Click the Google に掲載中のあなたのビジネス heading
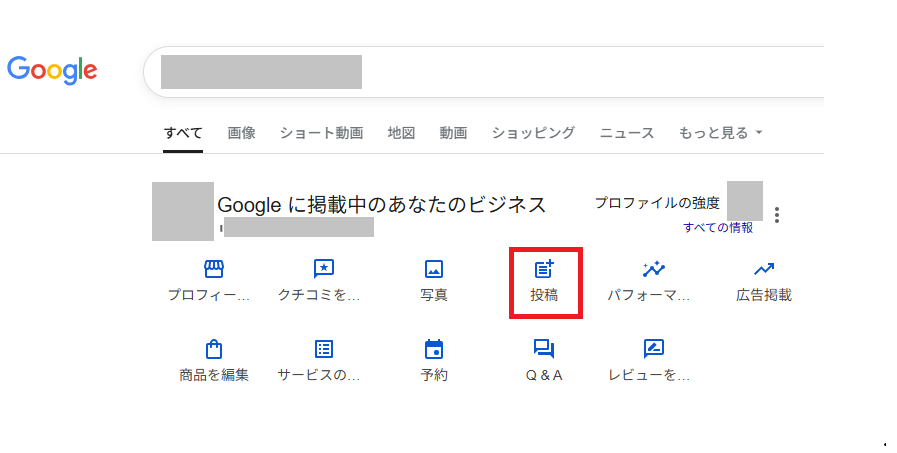Screen dimensions: 897x453 point(382,205)
